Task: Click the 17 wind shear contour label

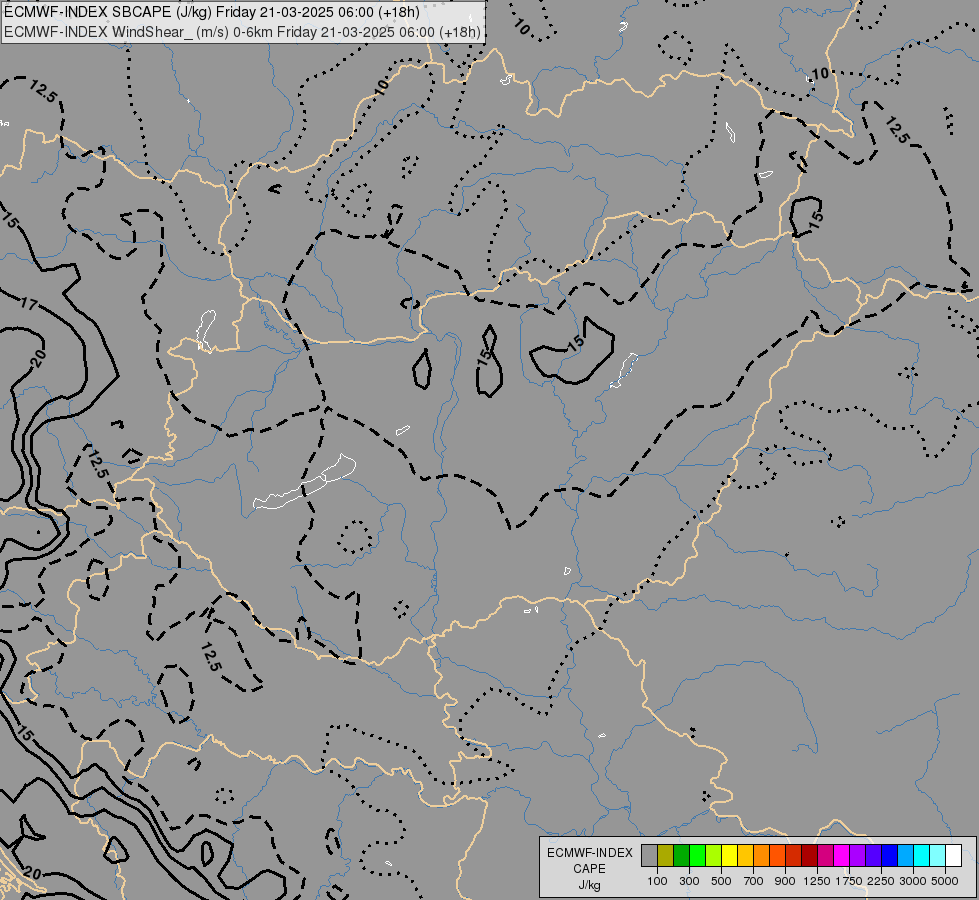Action: coord(29,304)
